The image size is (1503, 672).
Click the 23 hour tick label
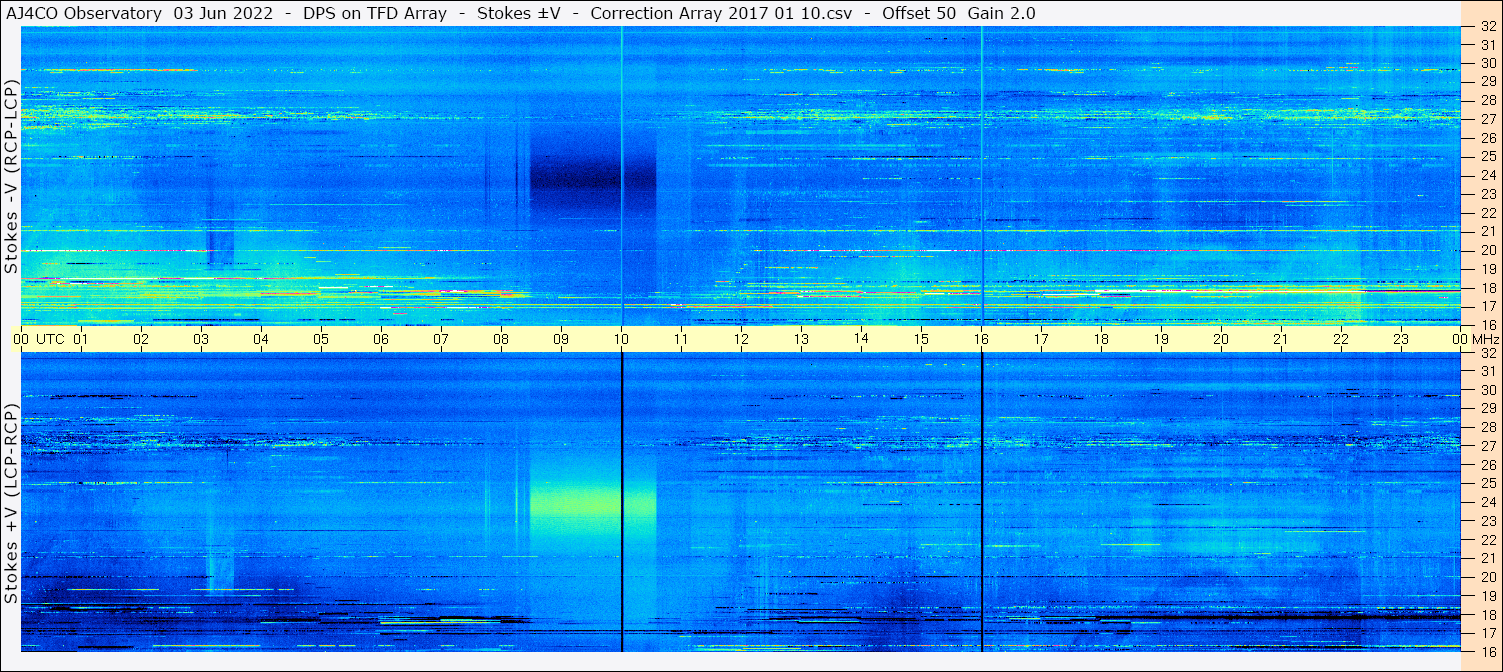pyautogui.click(x=1401, y=339)
